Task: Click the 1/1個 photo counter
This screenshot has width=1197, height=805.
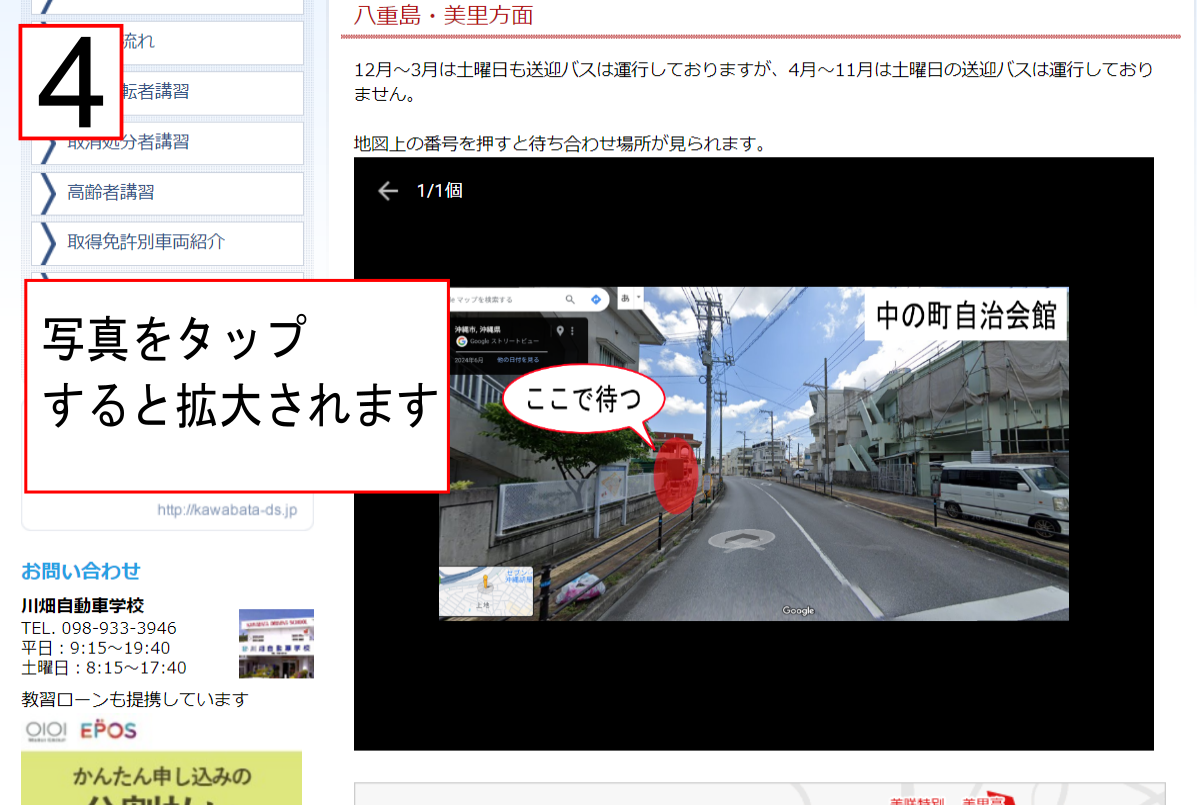Action: pos(440,191)
